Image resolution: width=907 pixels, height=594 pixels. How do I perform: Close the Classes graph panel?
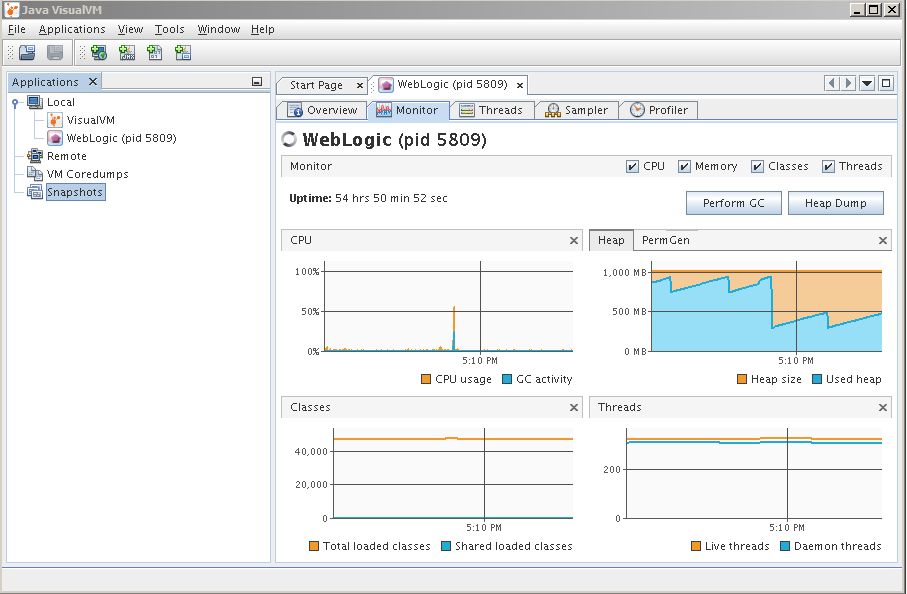click(x=572, y=407)
